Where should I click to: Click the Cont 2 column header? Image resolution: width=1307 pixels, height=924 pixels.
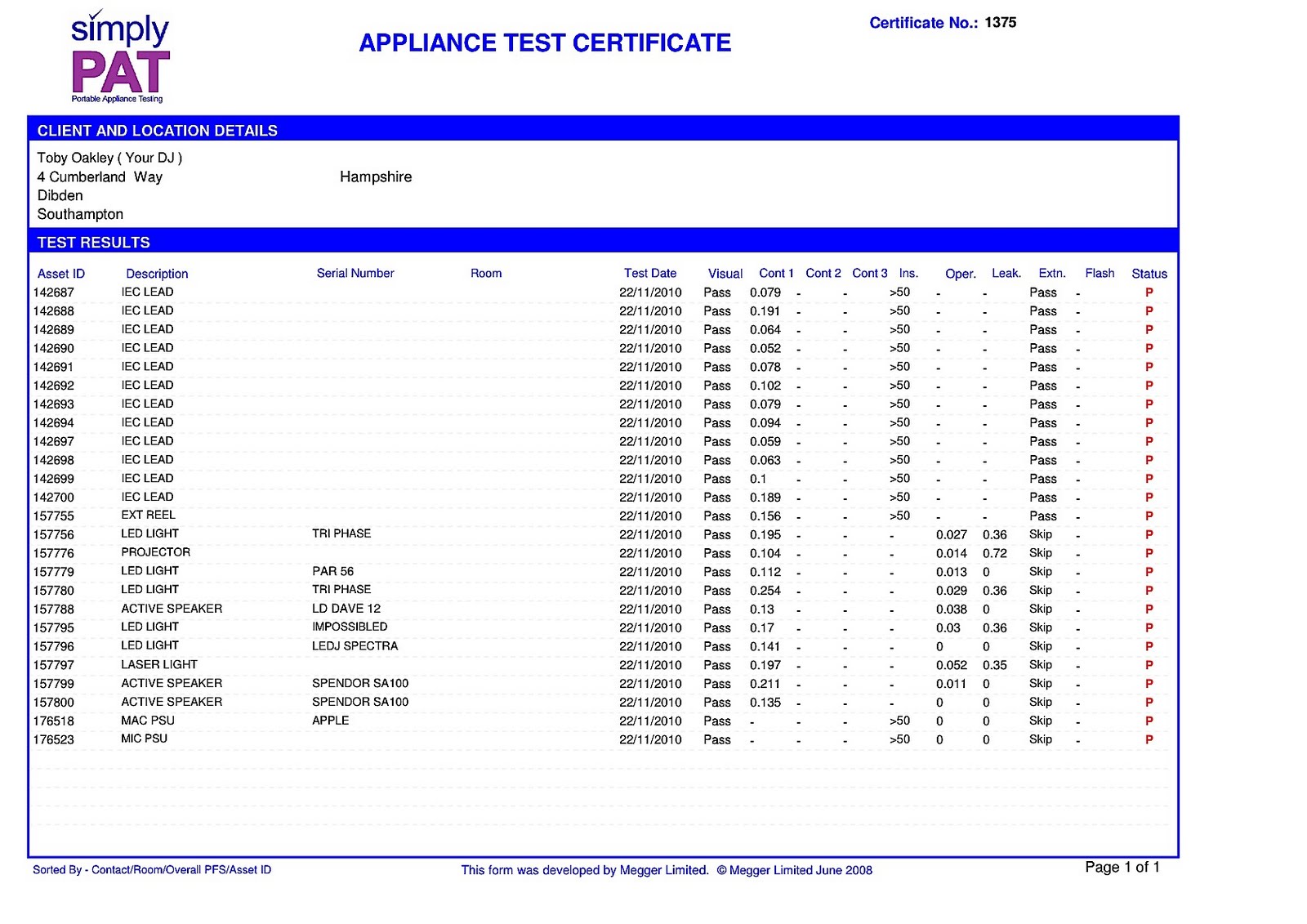[x=823, y=273]
